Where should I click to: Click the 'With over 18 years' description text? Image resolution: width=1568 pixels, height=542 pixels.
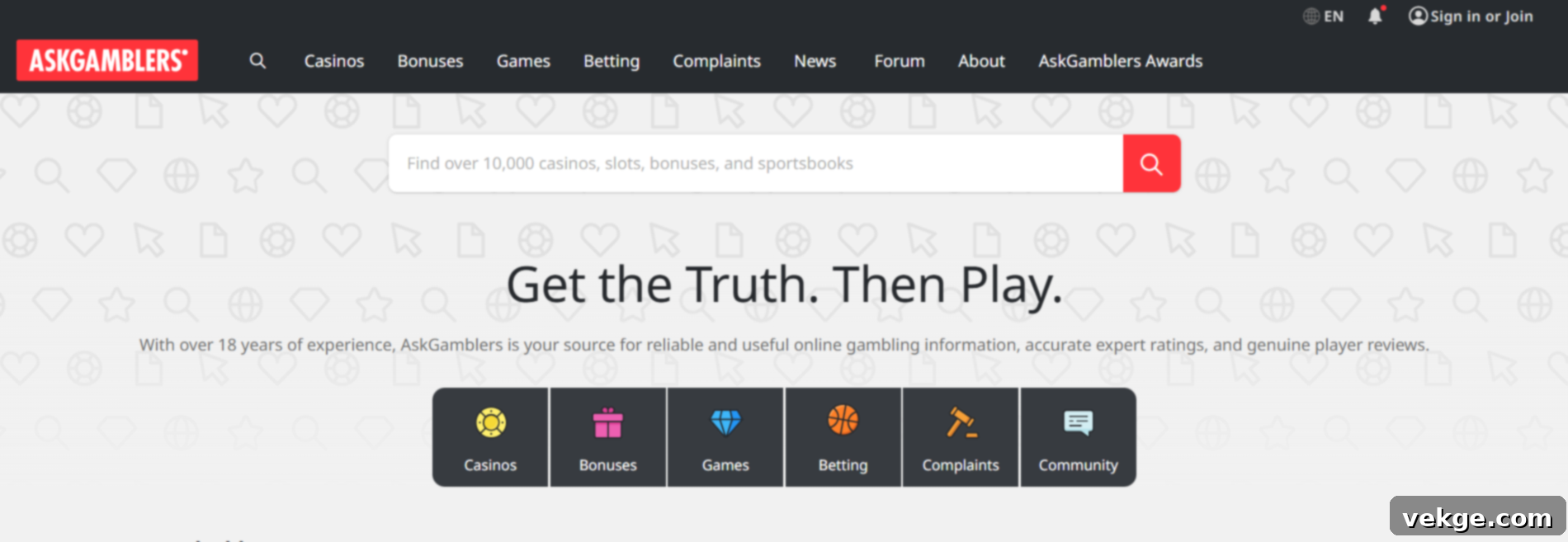pyautogui.click(x=784, y=345)
